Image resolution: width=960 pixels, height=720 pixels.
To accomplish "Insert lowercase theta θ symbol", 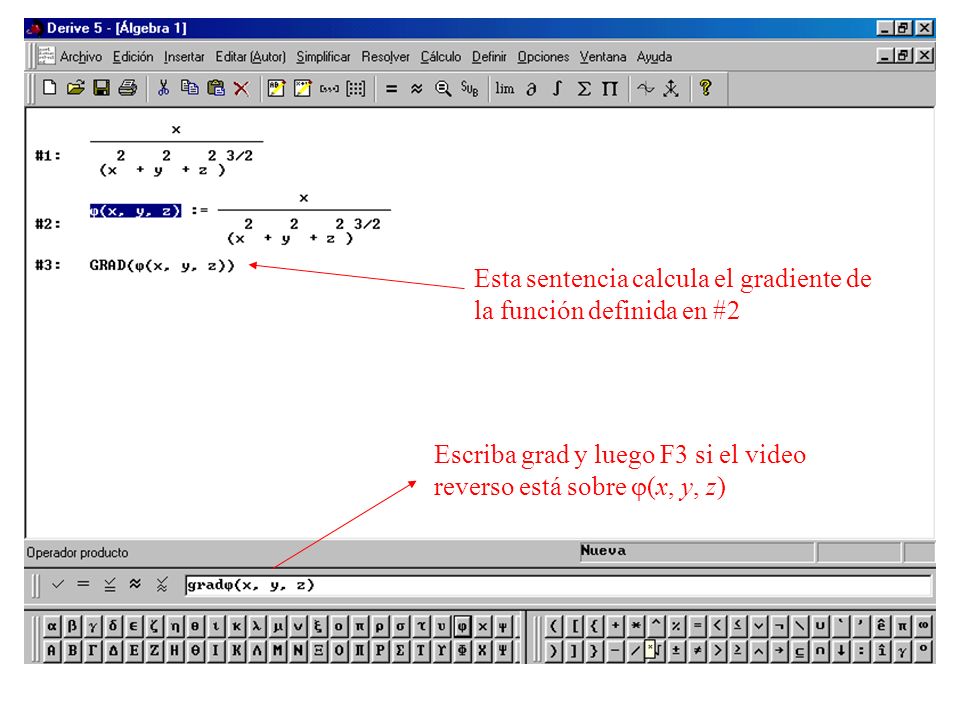I will [195, 626].
